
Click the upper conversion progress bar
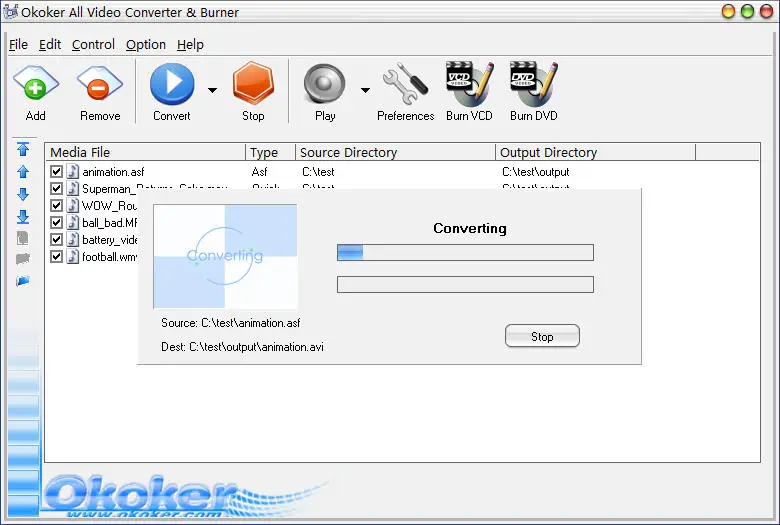click(465, 252)
